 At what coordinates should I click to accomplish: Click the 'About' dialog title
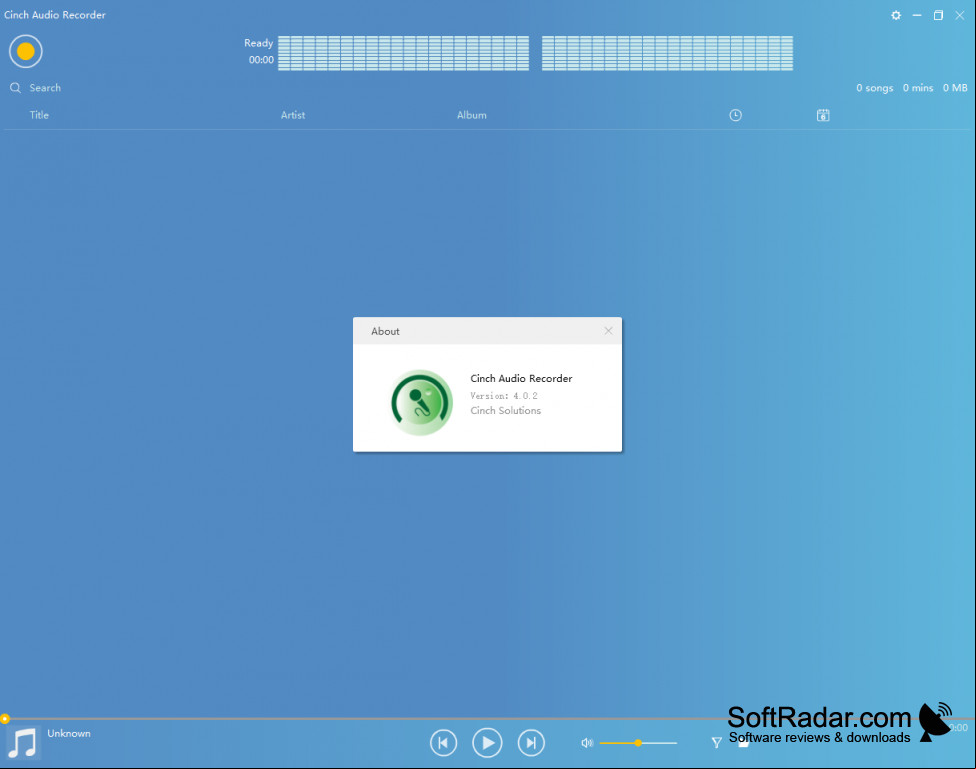385,331
